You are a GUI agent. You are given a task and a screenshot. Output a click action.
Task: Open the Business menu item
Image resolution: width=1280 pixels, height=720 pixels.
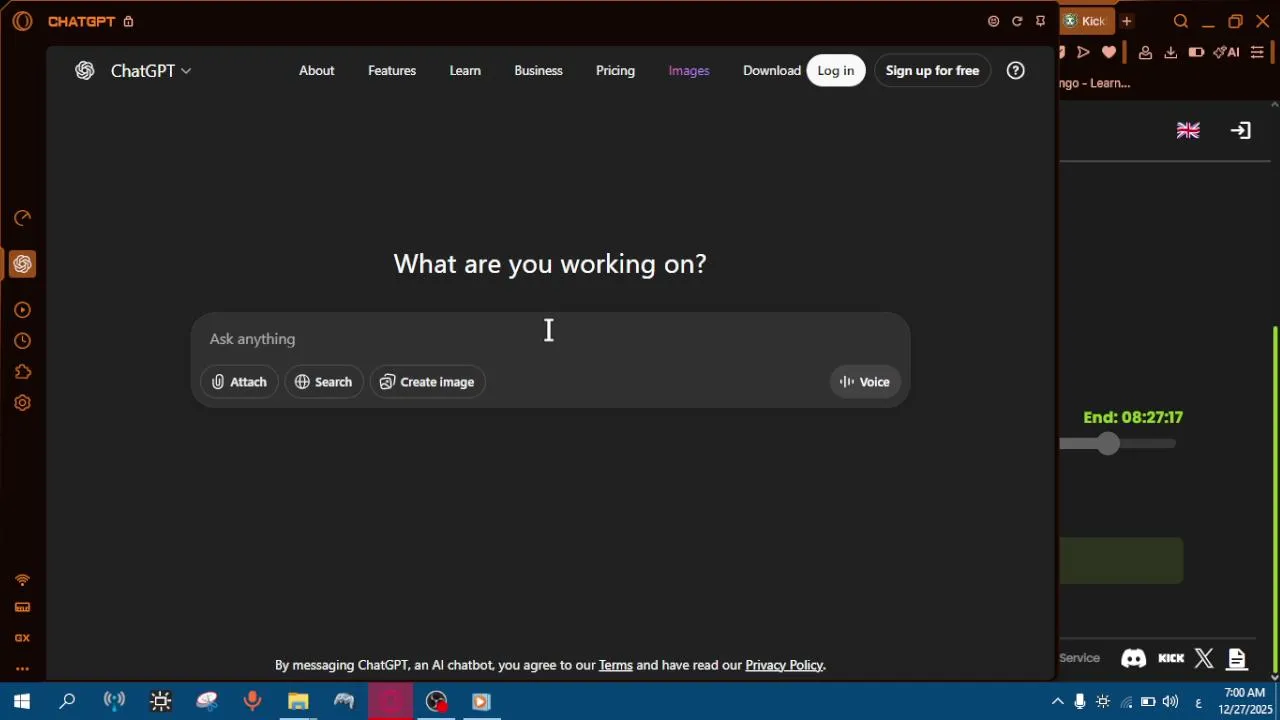[538, 71]
